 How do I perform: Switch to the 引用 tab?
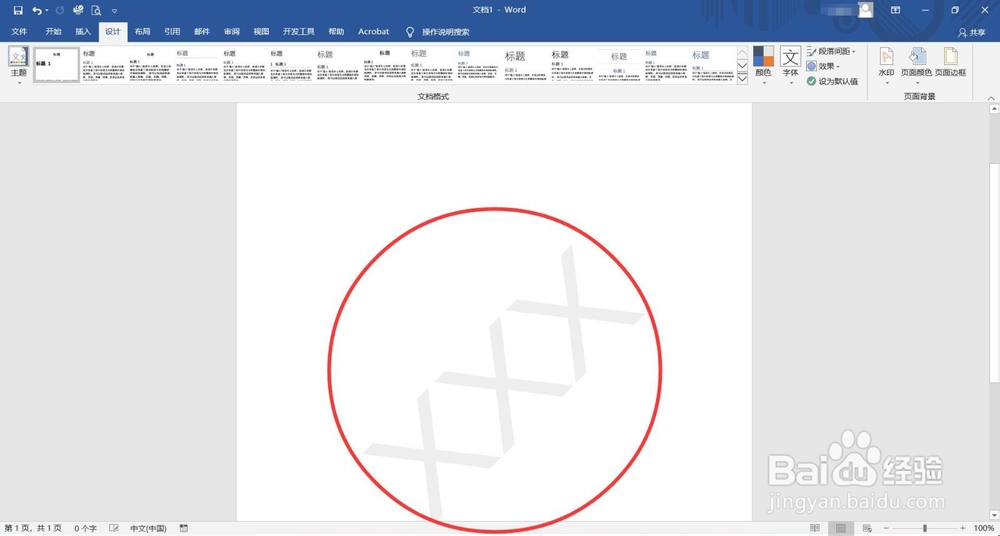point(172,31)
